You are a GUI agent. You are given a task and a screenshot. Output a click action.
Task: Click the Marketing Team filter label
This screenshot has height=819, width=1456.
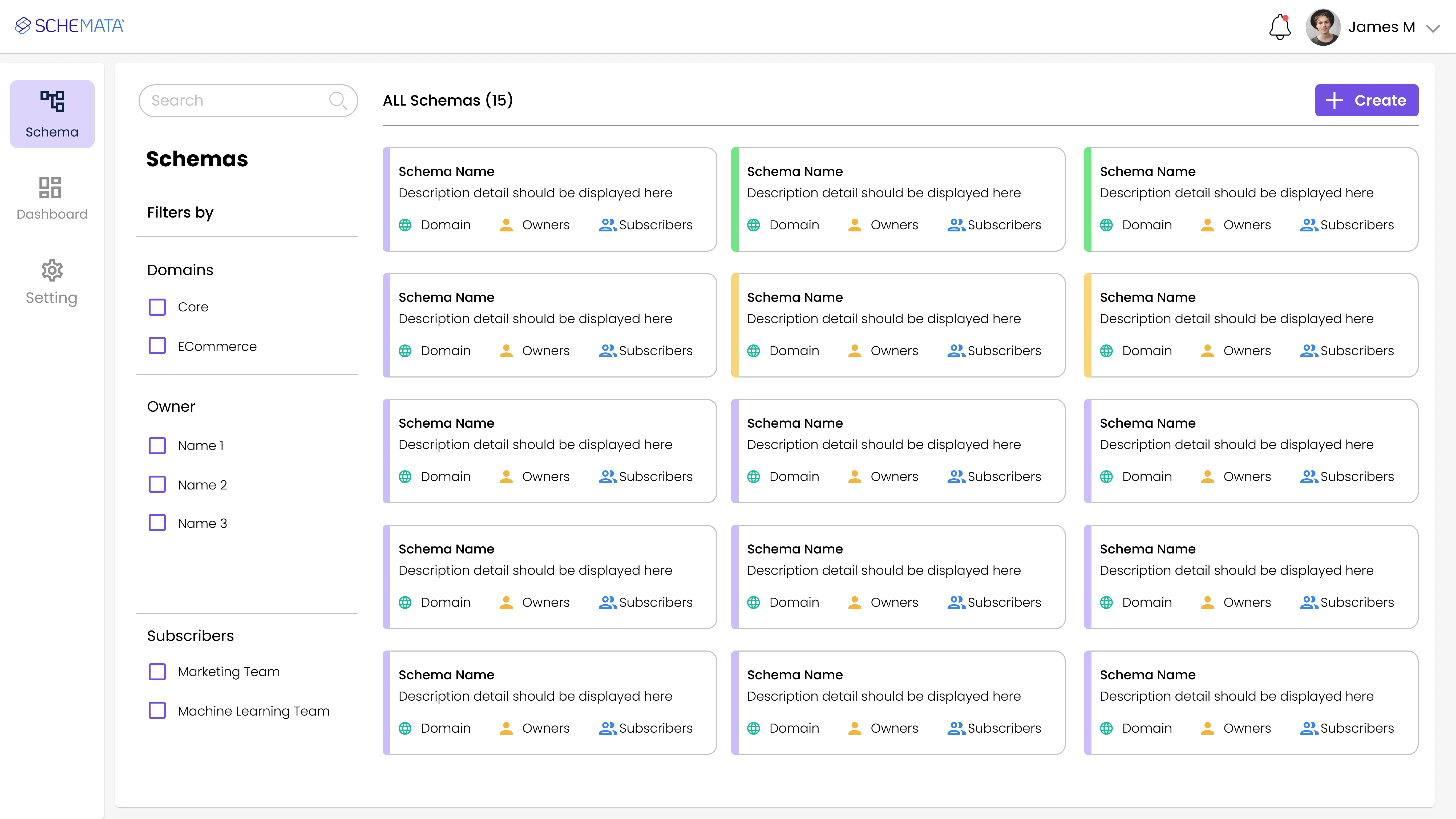click(228, 671)
